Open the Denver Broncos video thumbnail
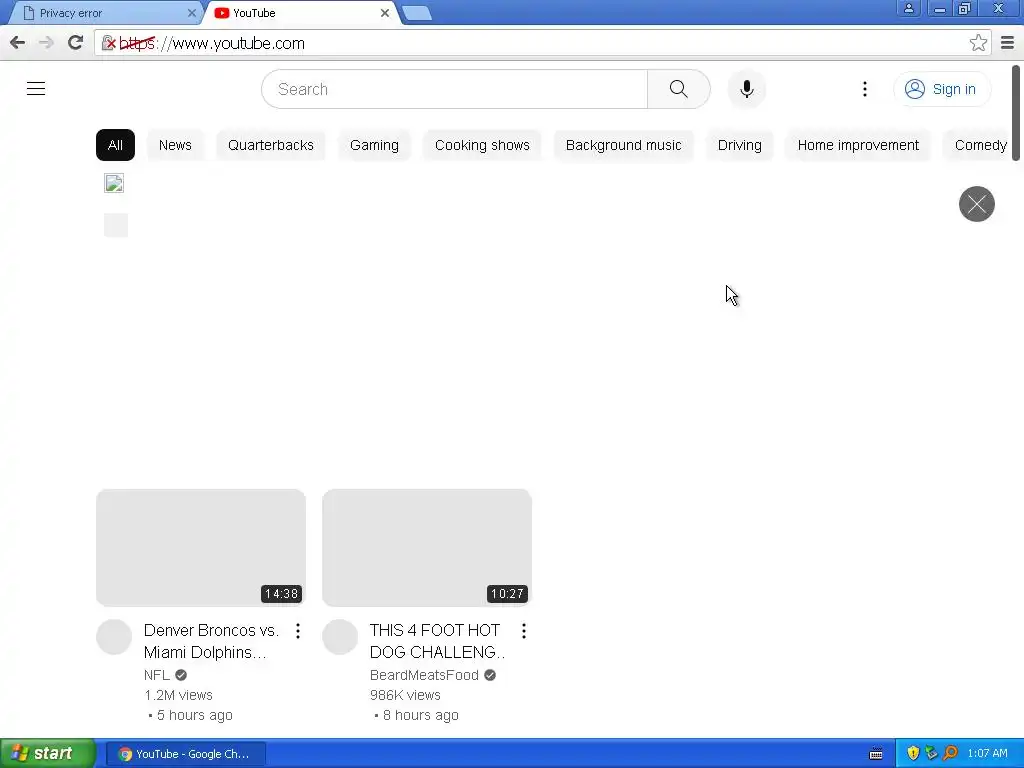Viewport: 1024px width, 768px height. click(200, 547)
